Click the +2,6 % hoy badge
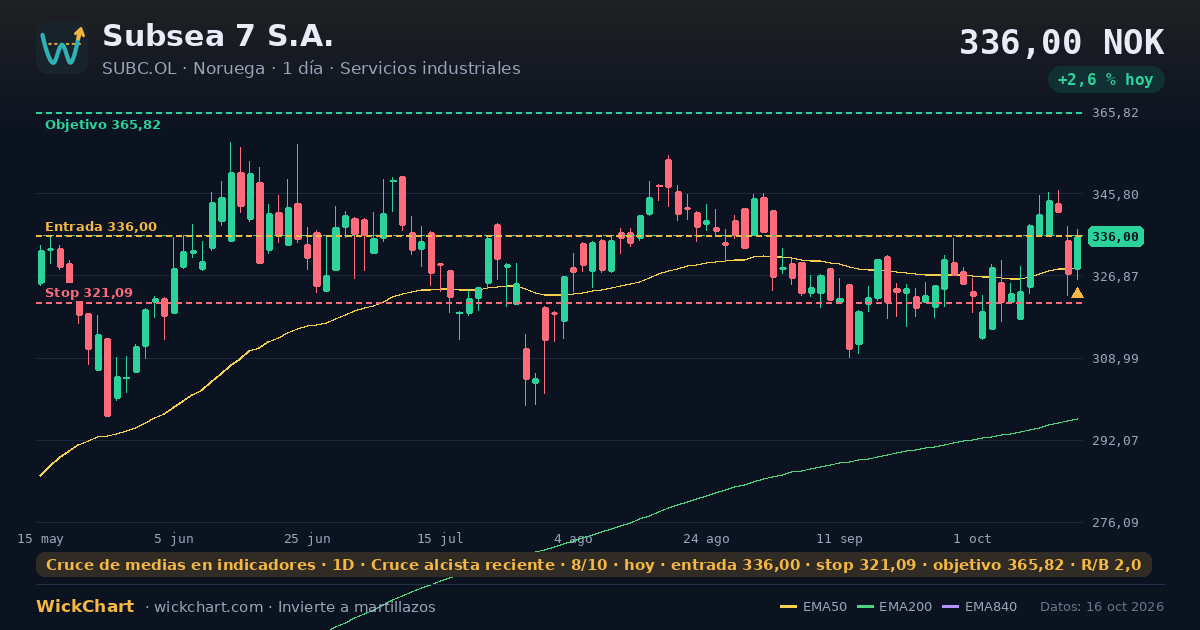This screenshot has height=630, width=1200. (x=1106, y=80)
